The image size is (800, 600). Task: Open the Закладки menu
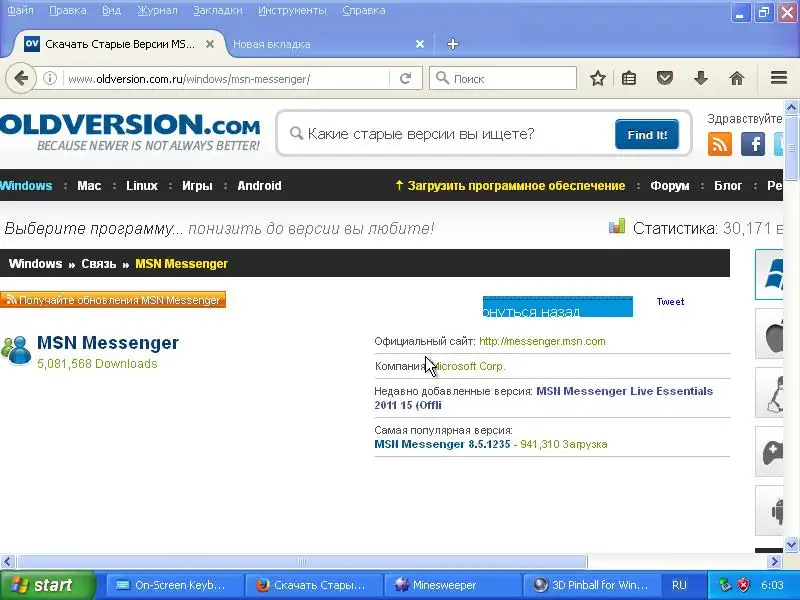pos(218,10)
